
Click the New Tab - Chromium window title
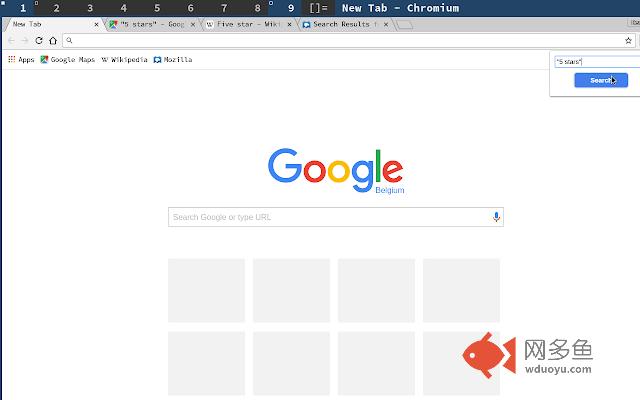pyautogui.click(x=400, y=8)
